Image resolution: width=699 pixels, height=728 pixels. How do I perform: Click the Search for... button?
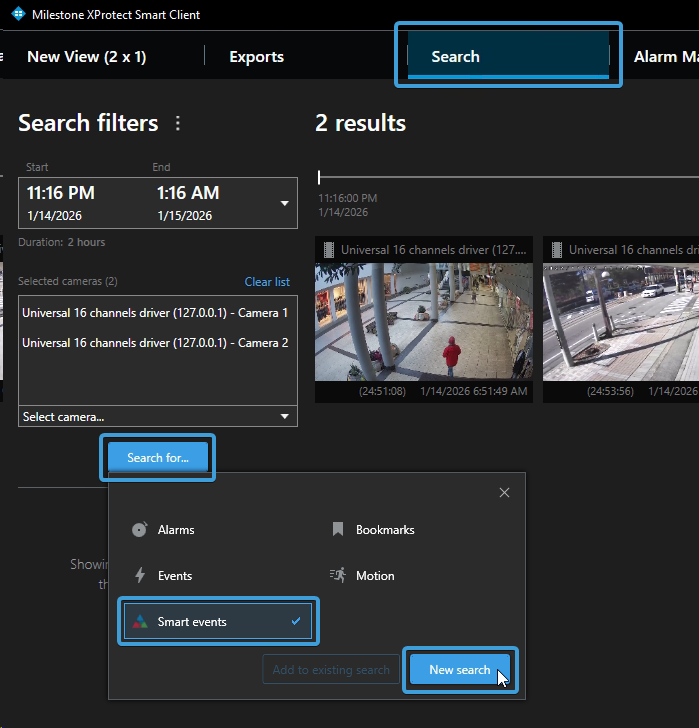pos(158,457)
